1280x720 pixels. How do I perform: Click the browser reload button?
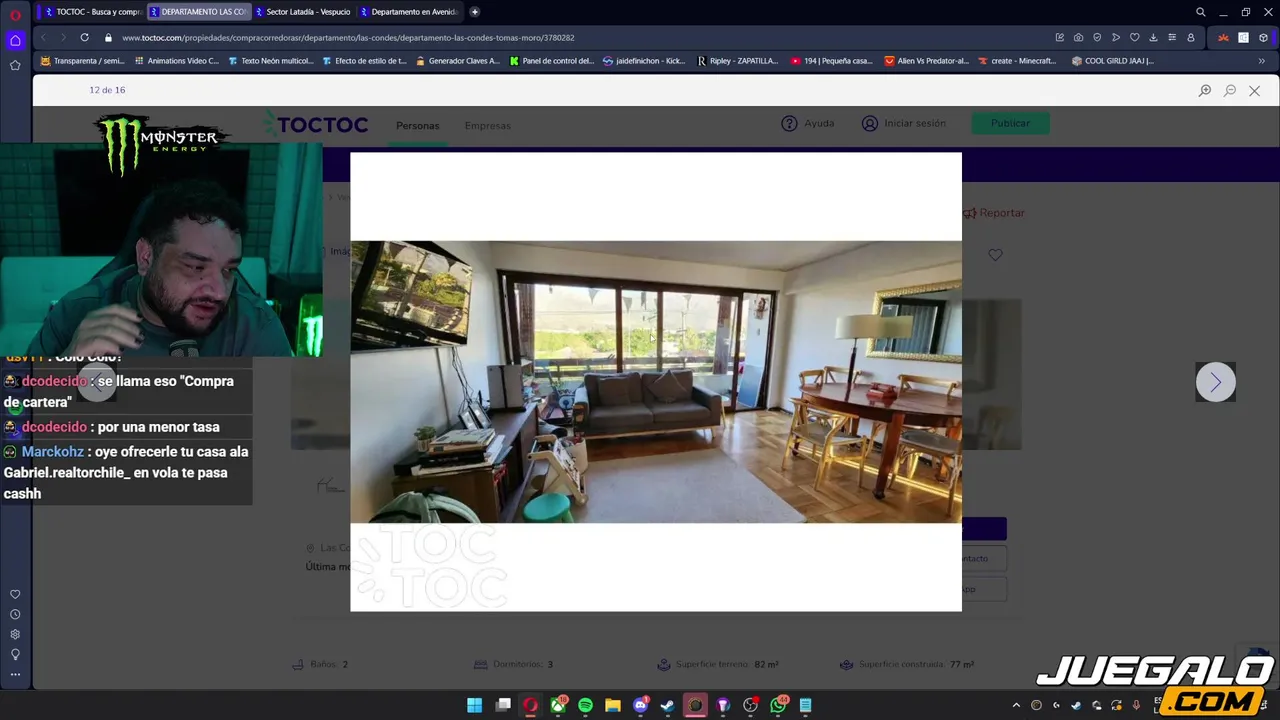pos(84,37)
